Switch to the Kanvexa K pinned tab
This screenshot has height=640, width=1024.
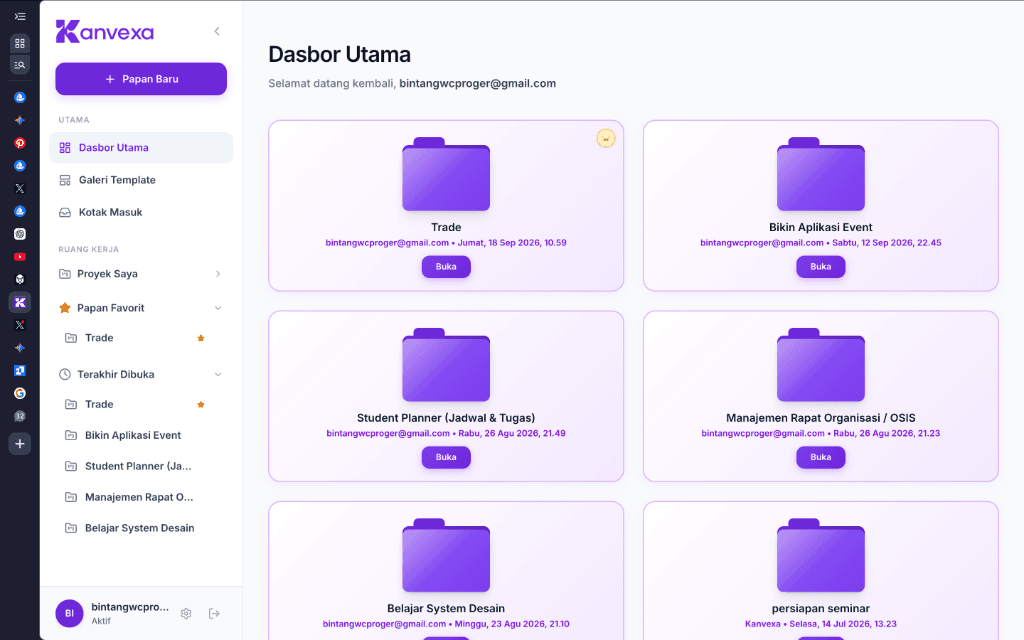click(20, 302)
